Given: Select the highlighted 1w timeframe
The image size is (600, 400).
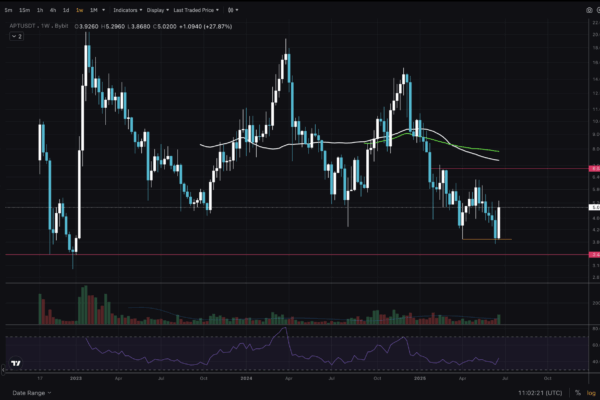Looking at the screenshot, I should (x=79, y=10).
